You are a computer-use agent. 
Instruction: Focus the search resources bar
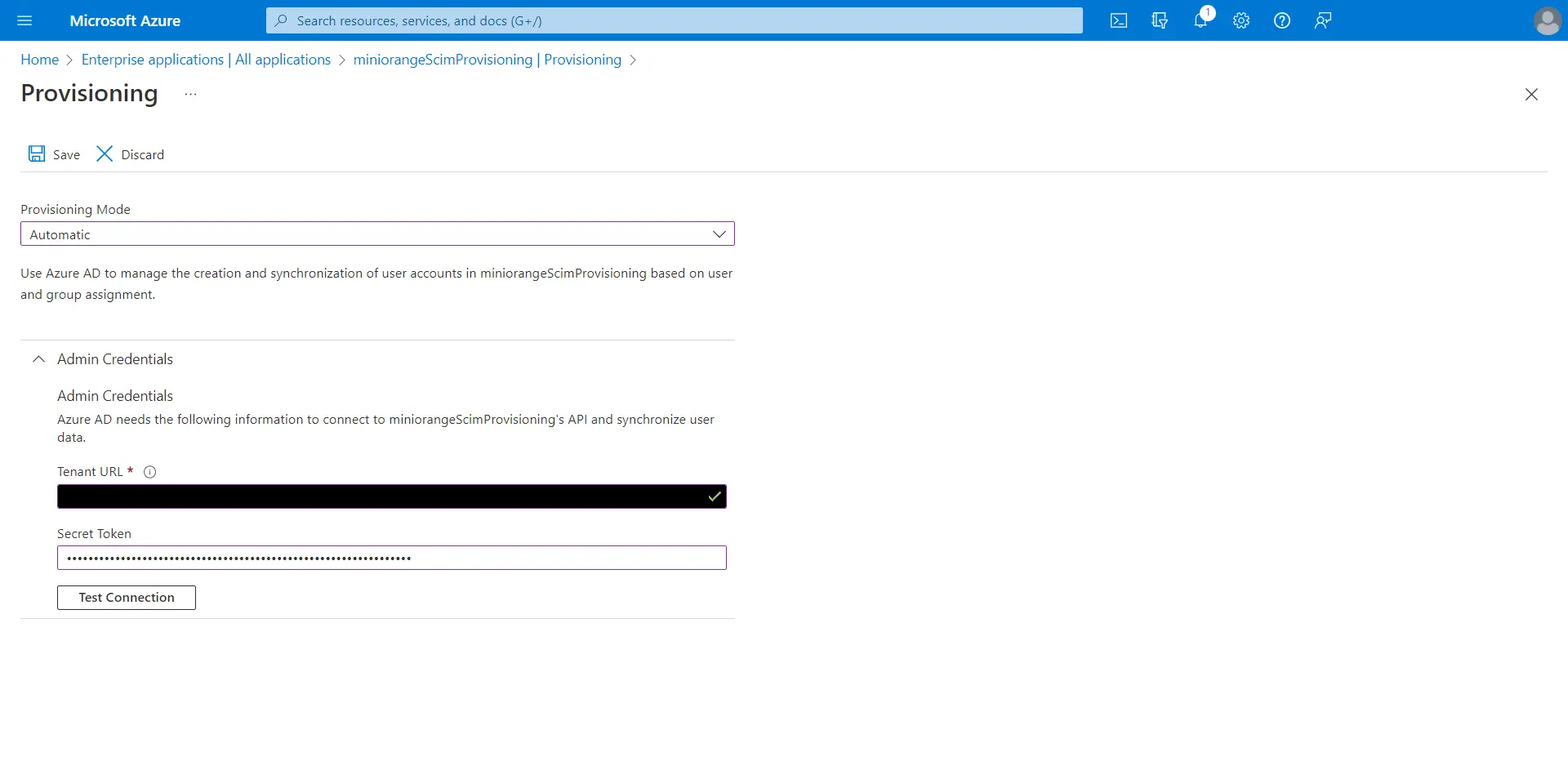click(x=674, y=20)
